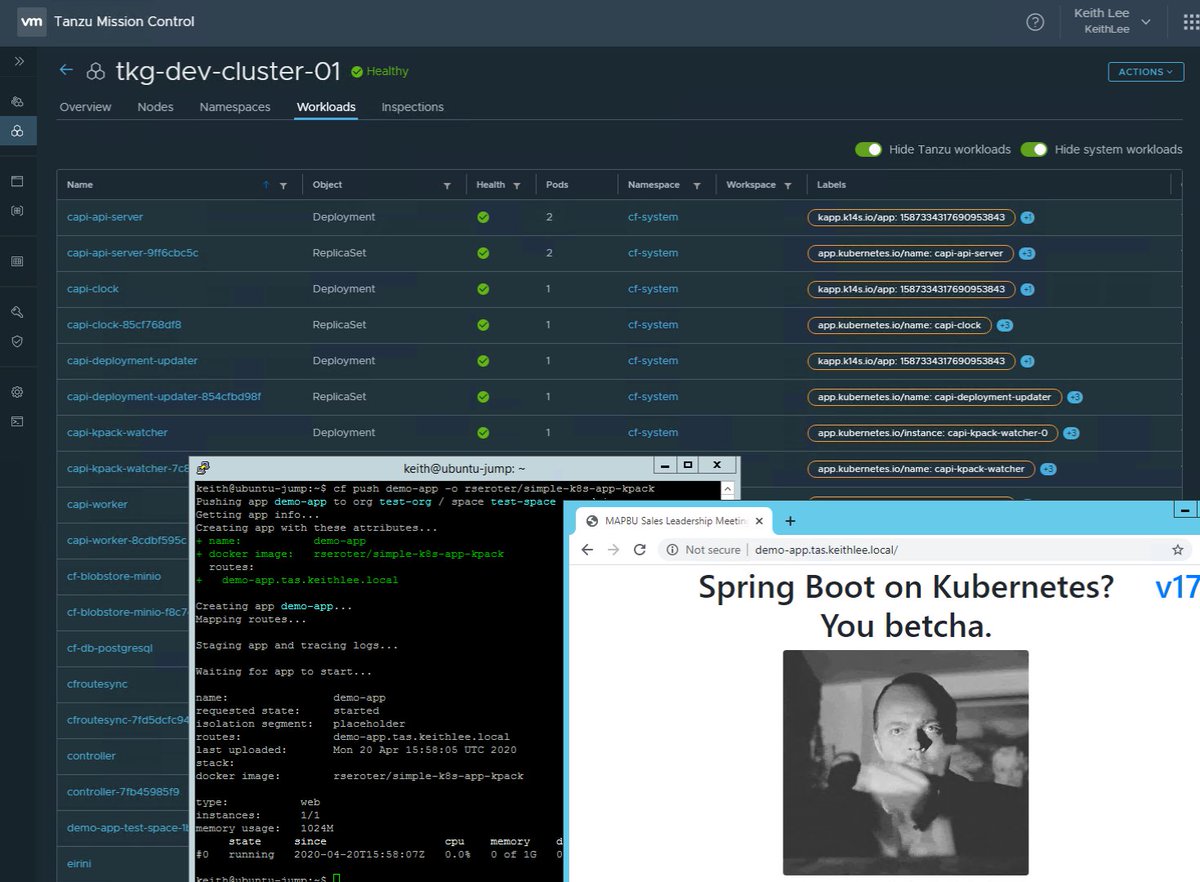
Task: Open the cf-blobstore-minio workload link
Action: 114,577
